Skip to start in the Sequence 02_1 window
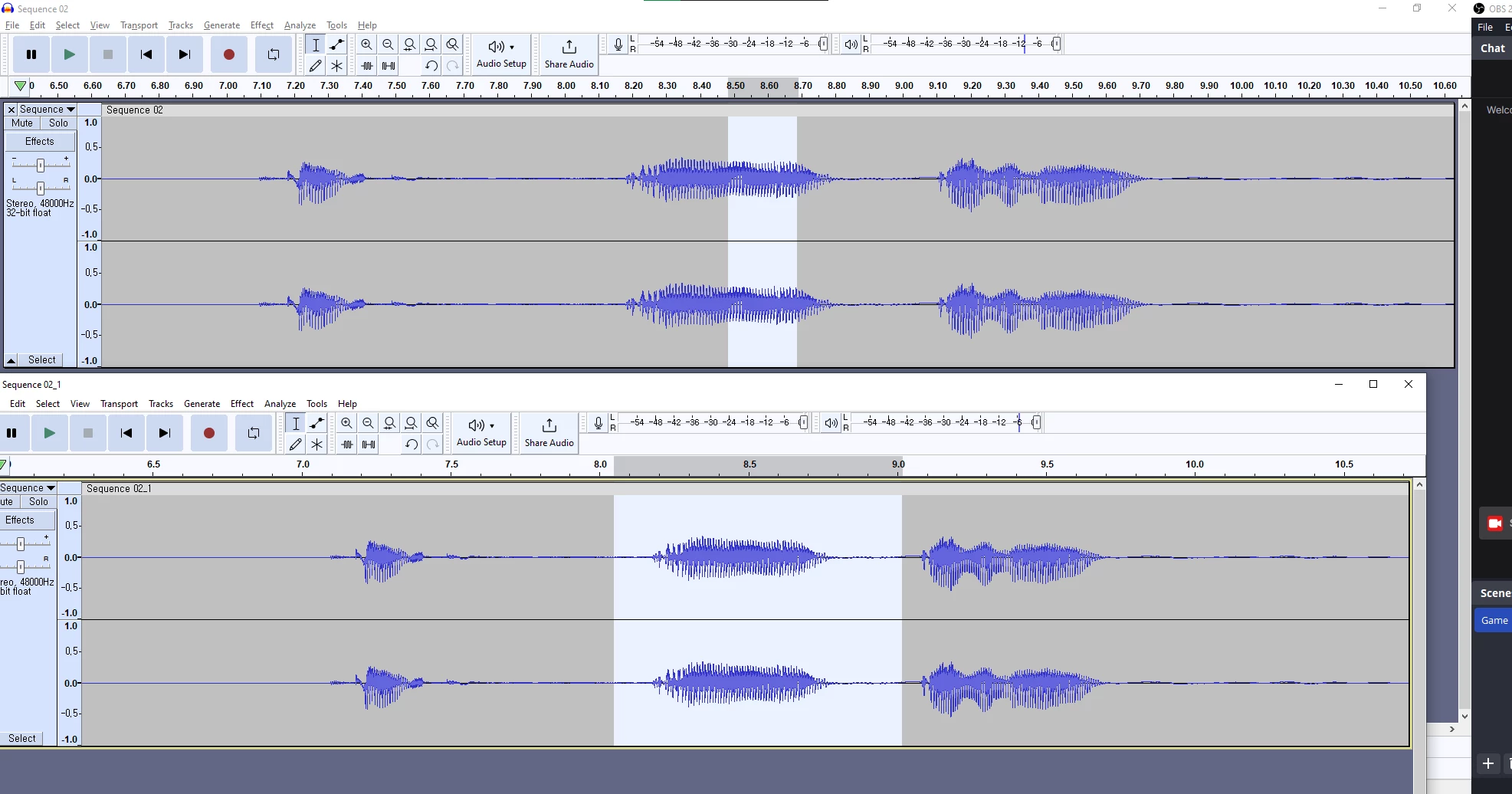 (x=126, y=433)
